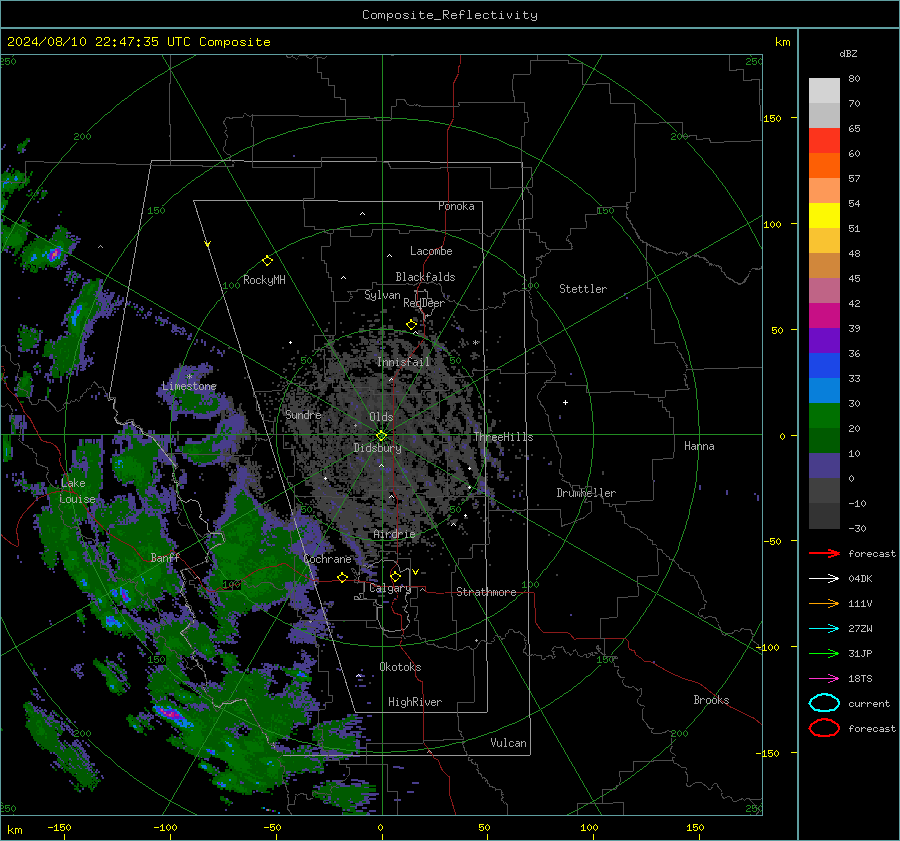Viewport: 900px width, 841px height.
Task: Click the green 31JP arrow symbol
Action: pos(824,653)
